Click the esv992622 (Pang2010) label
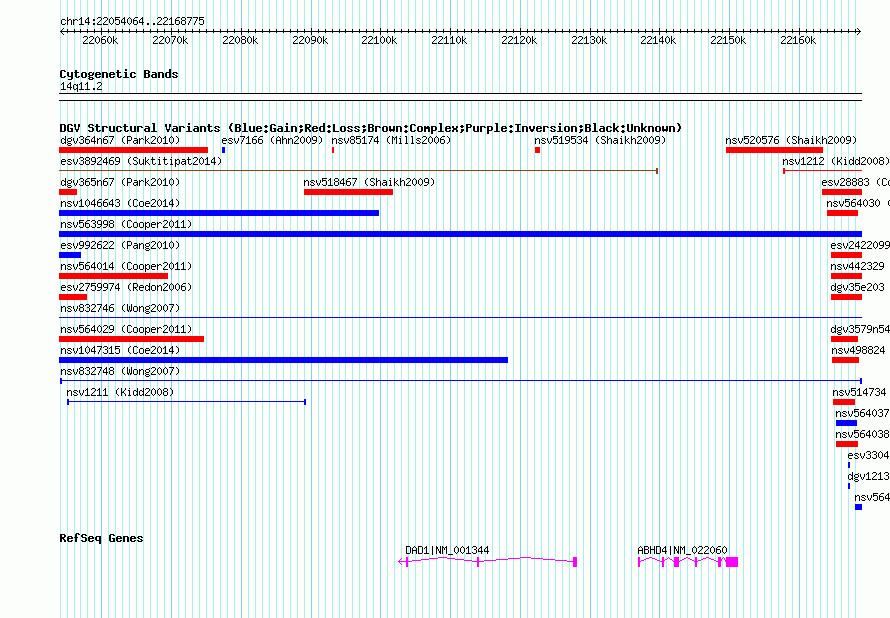This screenshot has width=890, height=618. tap(120, 245)
